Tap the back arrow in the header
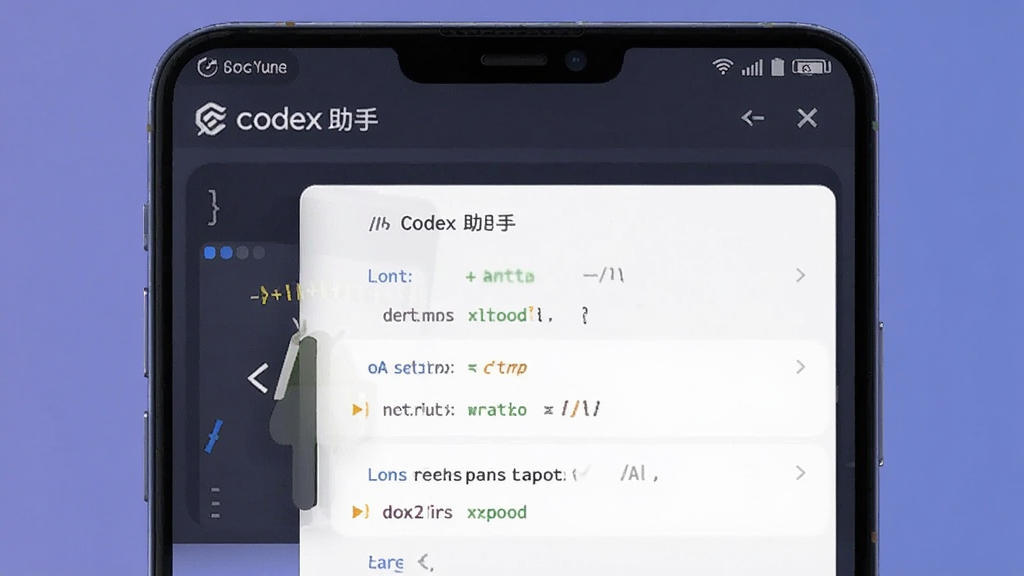This screenshot has width=1024, height=576. pos(752,118)
